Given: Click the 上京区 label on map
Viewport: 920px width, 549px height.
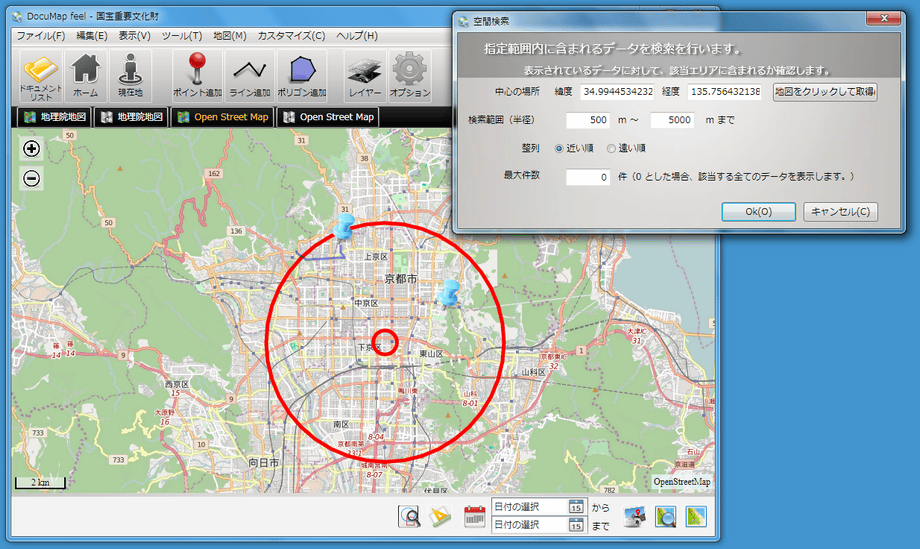Looking at the screenshot, I should pyautogui.click(x=376, y=257).
